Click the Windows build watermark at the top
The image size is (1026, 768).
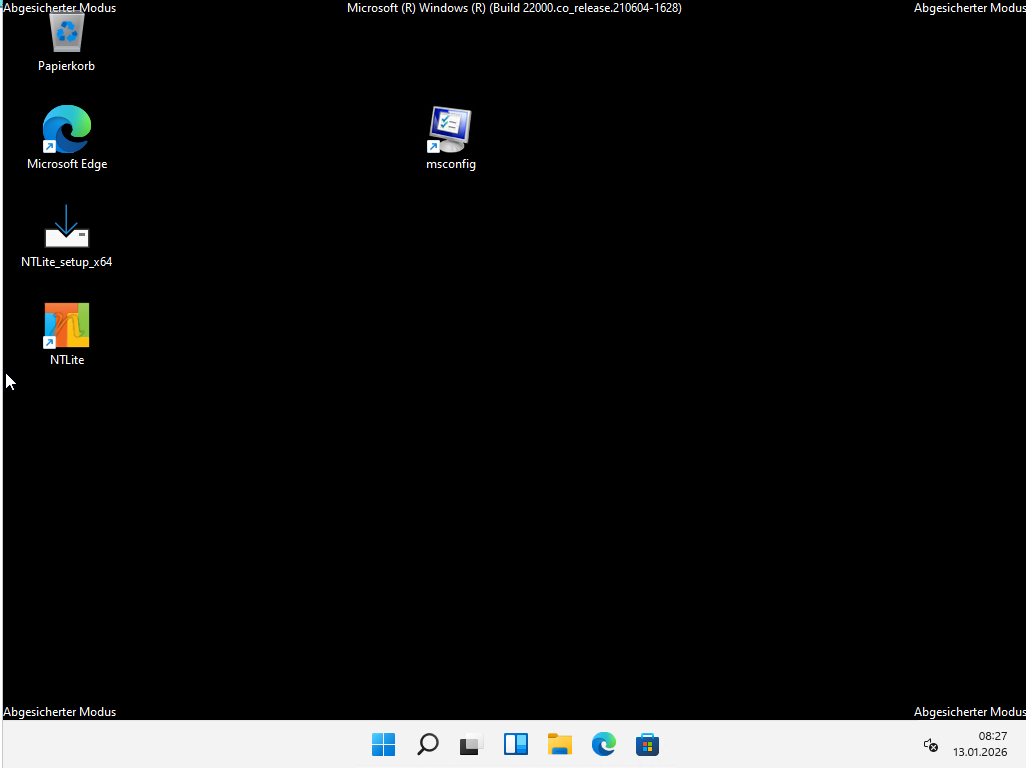point(513,7)
